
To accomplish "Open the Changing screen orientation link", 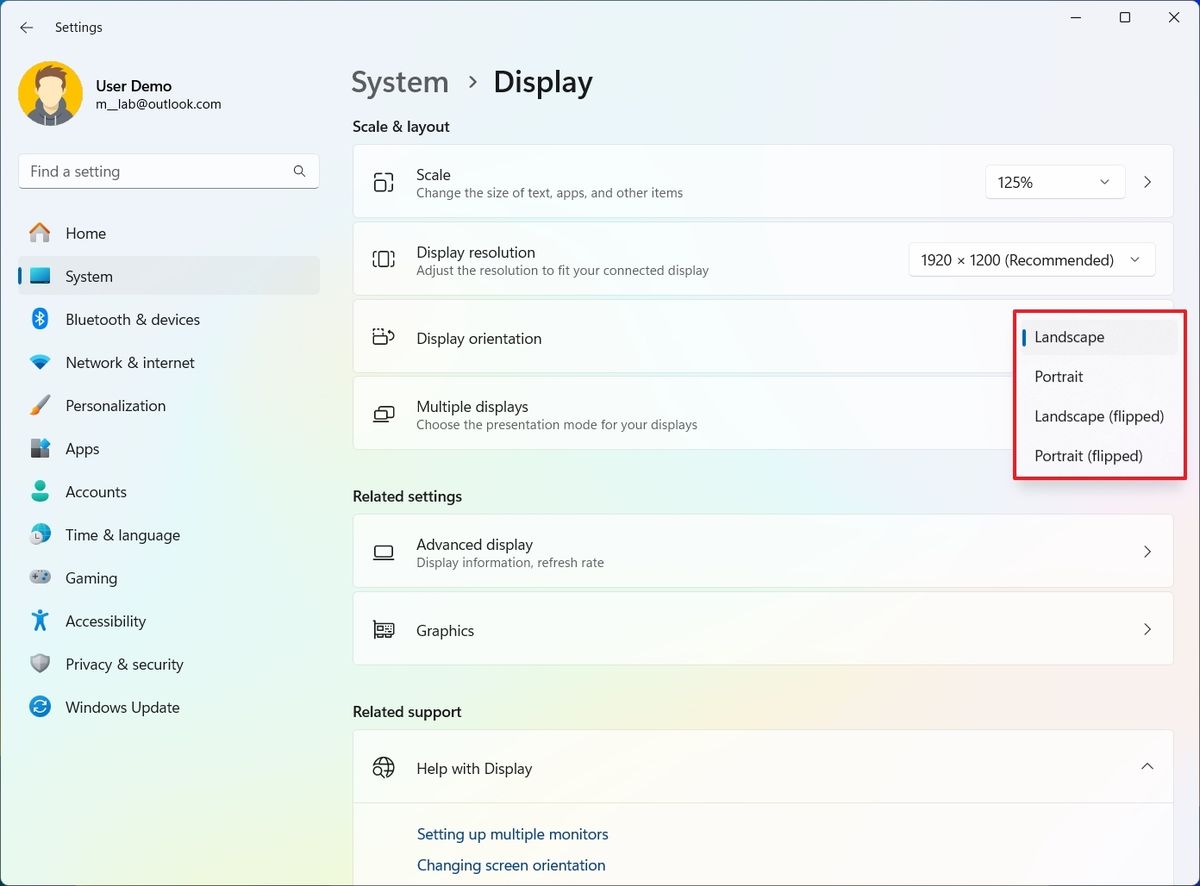I will (x=511, y=865).
